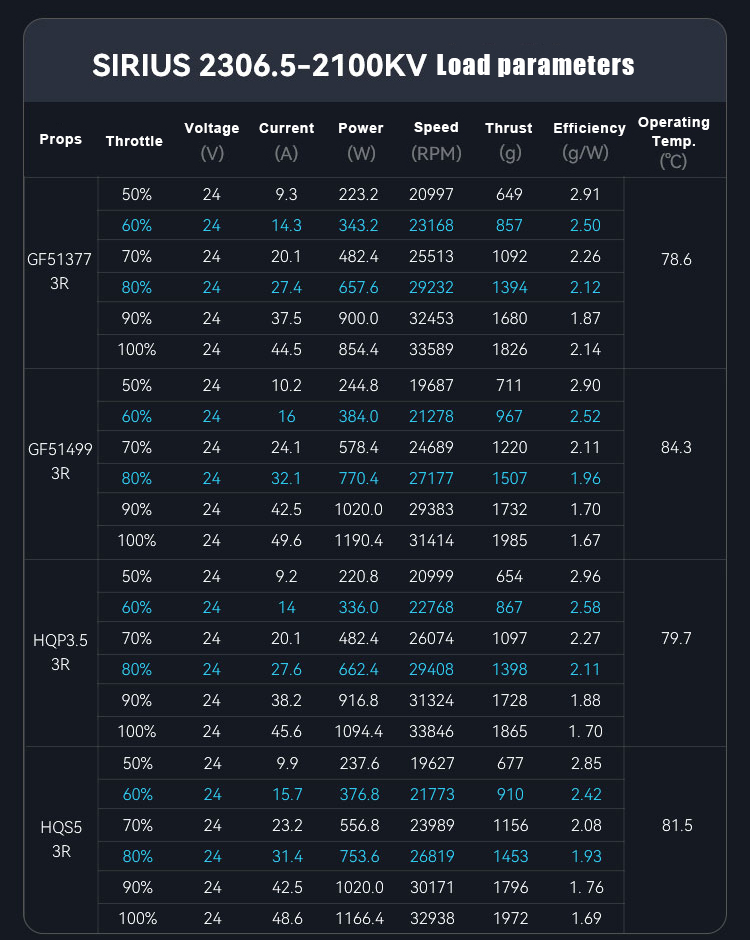Click the 78.6 operating temperature value

point(676,259)
